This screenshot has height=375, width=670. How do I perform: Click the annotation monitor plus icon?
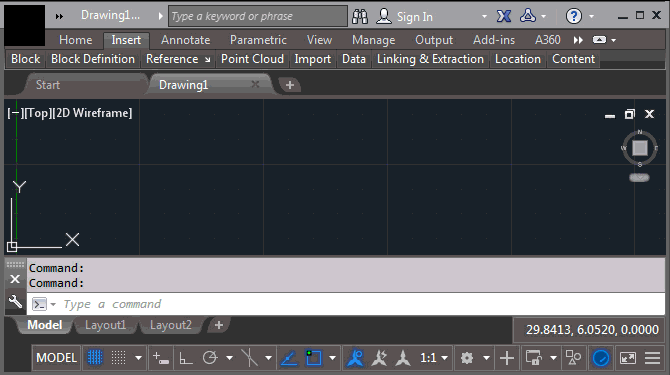click(x=507, y=357)
